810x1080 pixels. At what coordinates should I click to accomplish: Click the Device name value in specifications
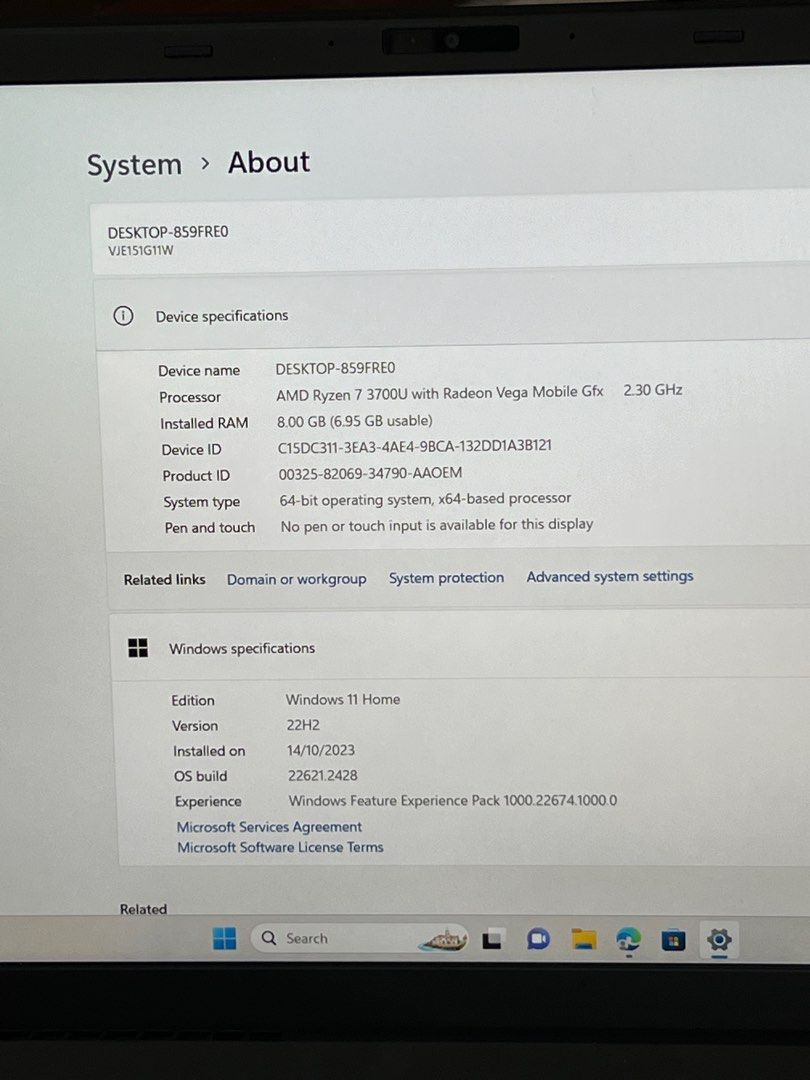pos(335,368)
